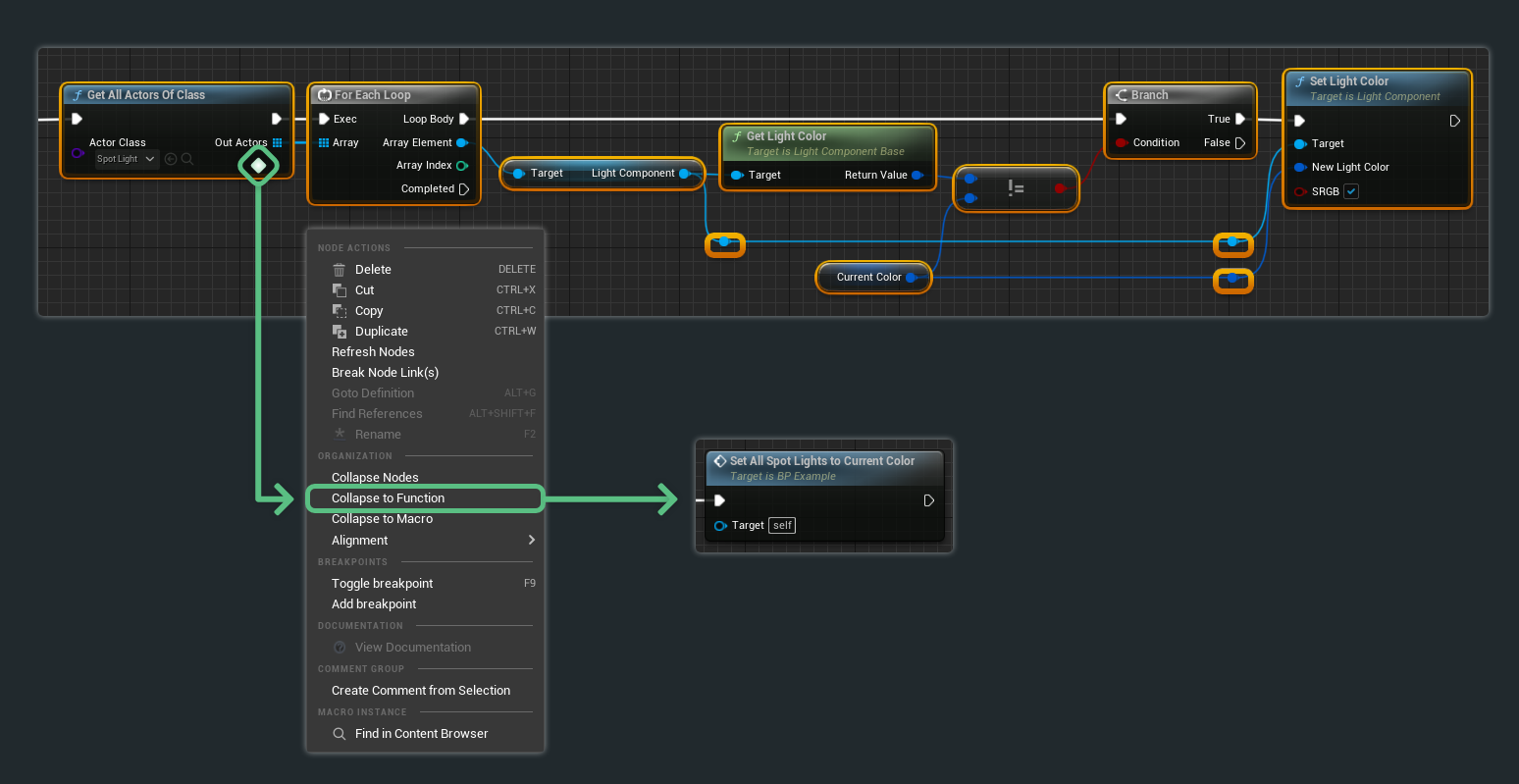Click the loop icon on the For Each Loop node
The height and width of the screenshot is (784, 1519).
pos(325,94)
